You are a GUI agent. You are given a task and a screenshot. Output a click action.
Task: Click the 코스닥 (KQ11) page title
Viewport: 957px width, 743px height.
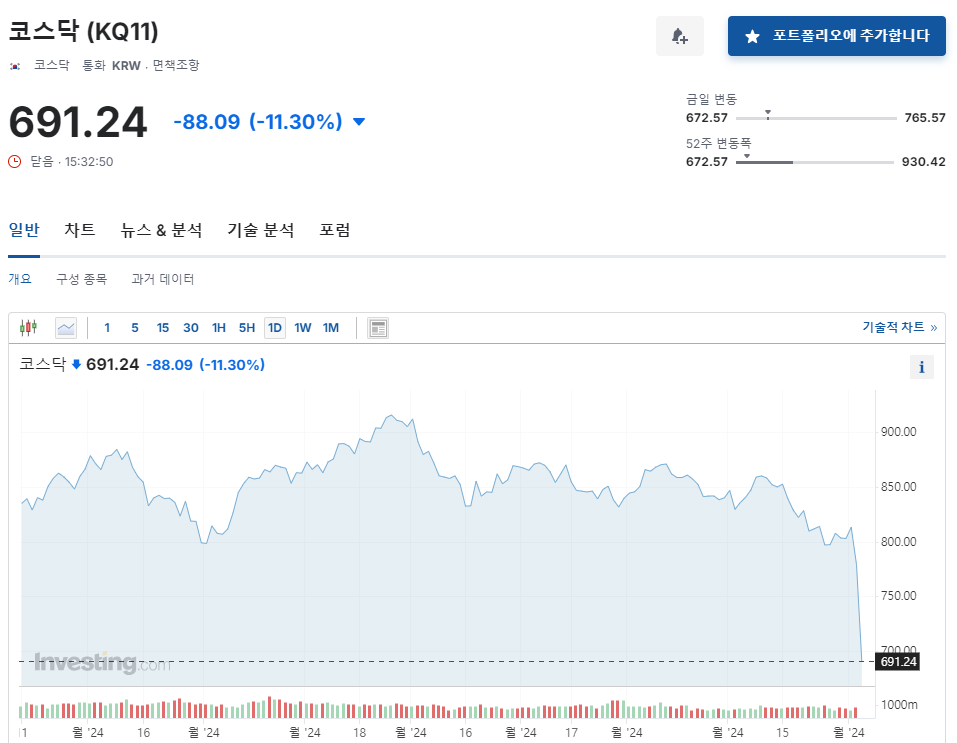(84, 31)
